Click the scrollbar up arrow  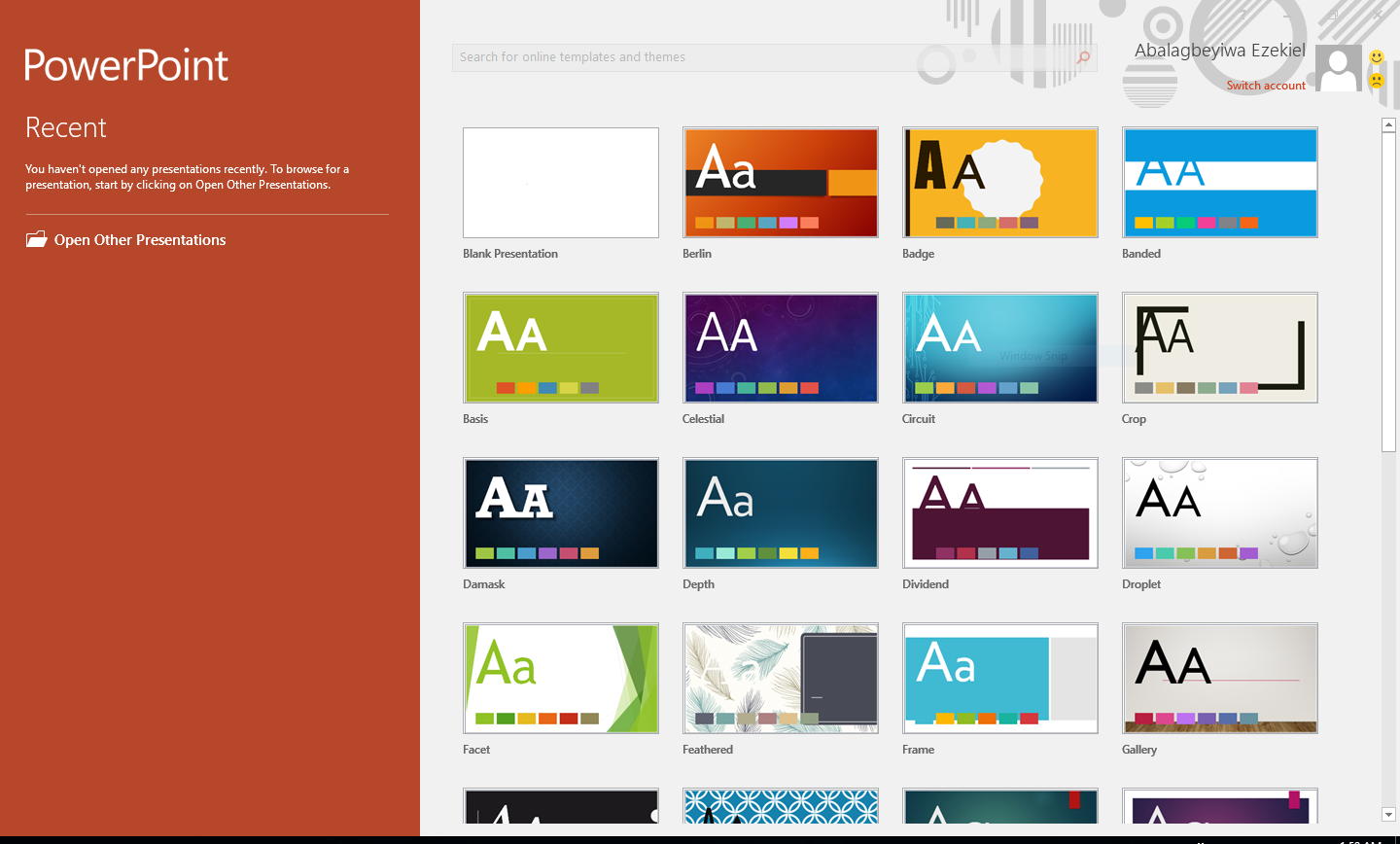click(1388, 125)
